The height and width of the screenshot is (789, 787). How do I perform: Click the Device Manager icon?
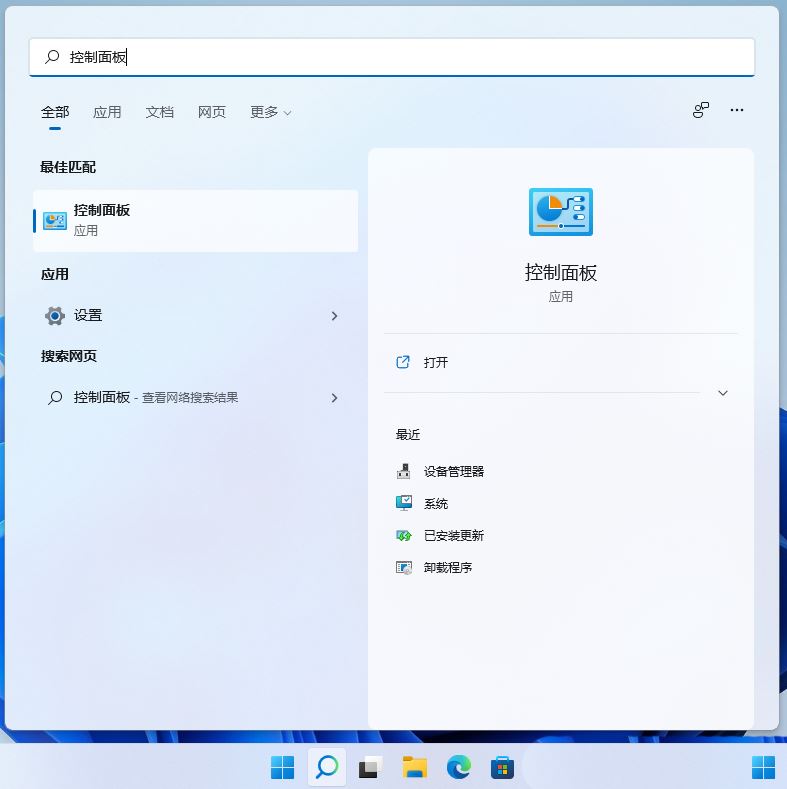[x=404, y=471]
